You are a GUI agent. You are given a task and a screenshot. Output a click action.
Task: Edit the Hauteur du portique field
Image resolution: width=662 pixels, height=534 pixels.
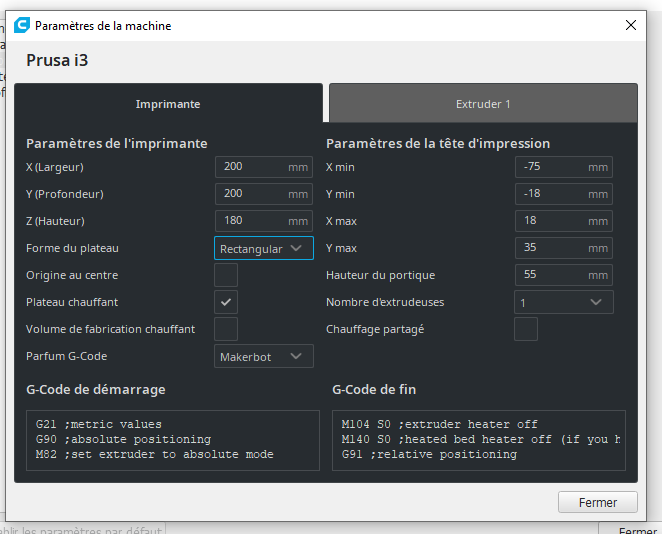coord(564,275)
